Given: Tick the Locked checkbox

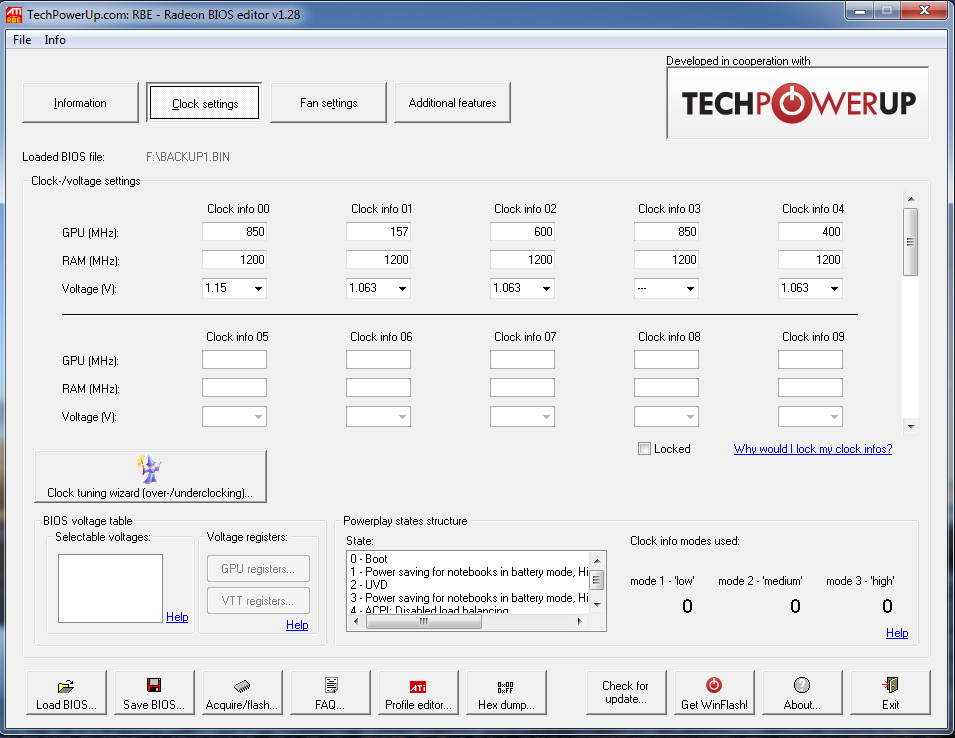Looking at the screenshot, I should (x=644, y=449).
